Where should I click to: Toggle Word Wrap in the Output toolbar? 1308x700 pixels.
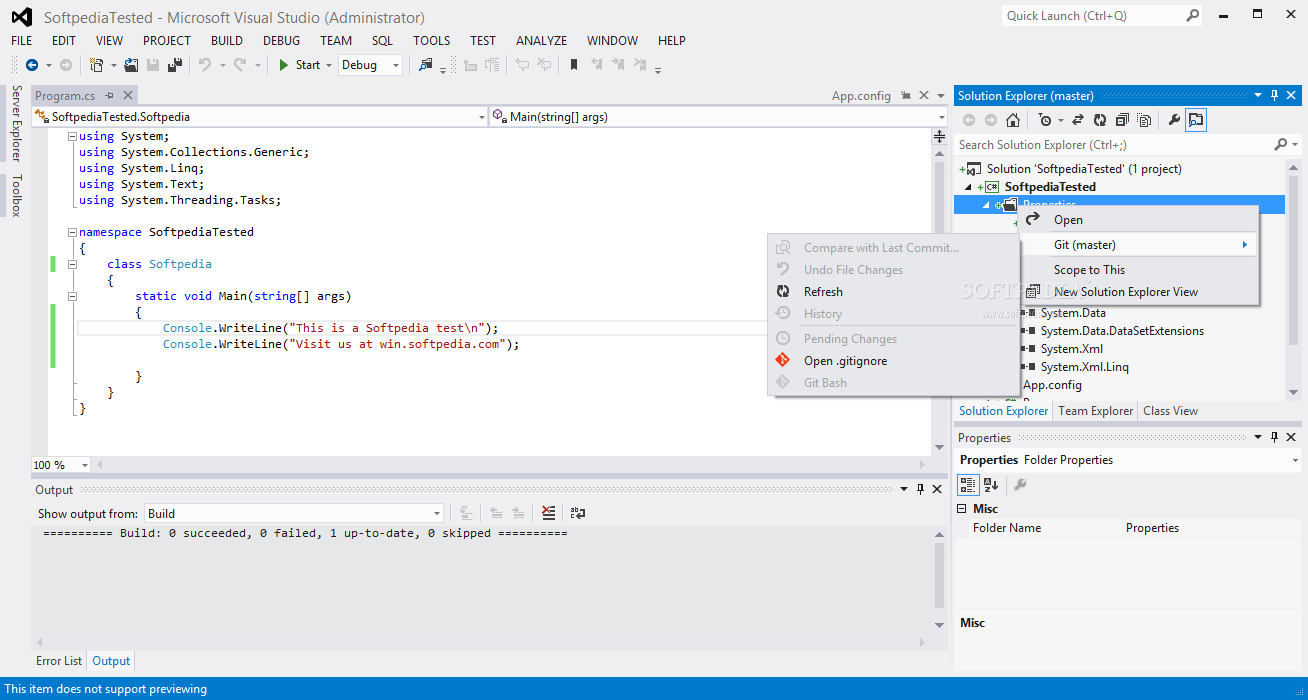click(x=578, y=513)
